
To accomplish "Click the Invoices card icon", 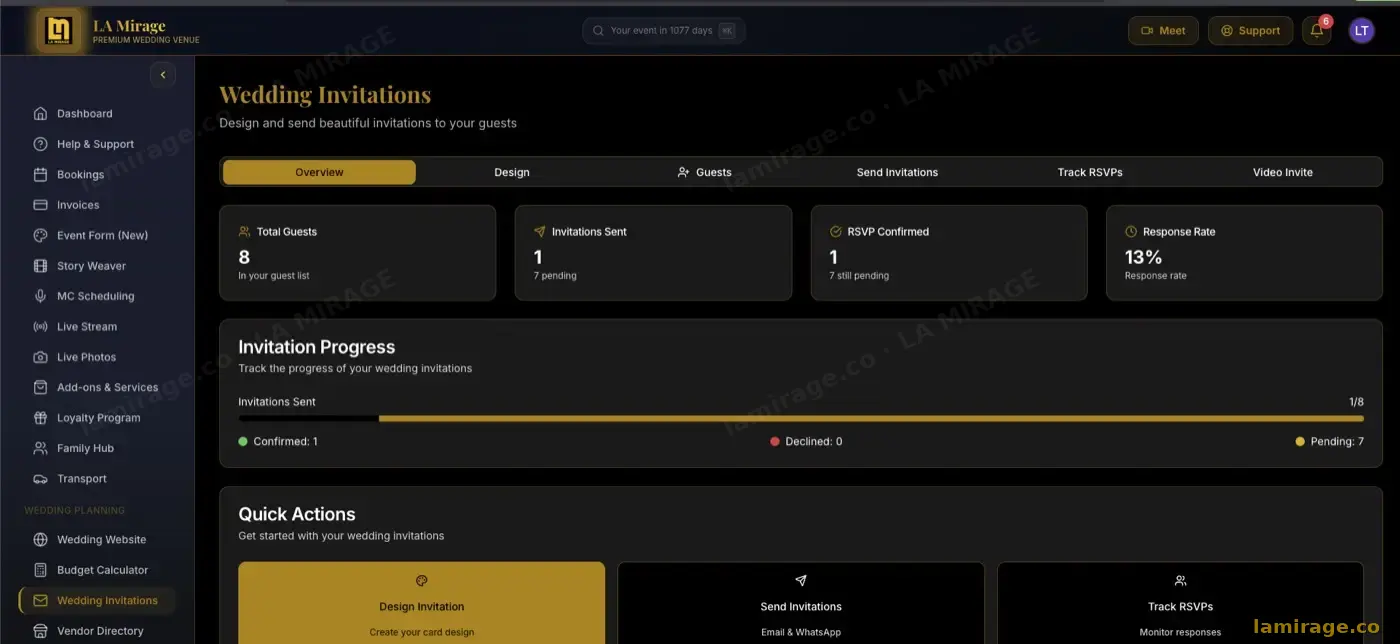I will click(x=40, y=205).
